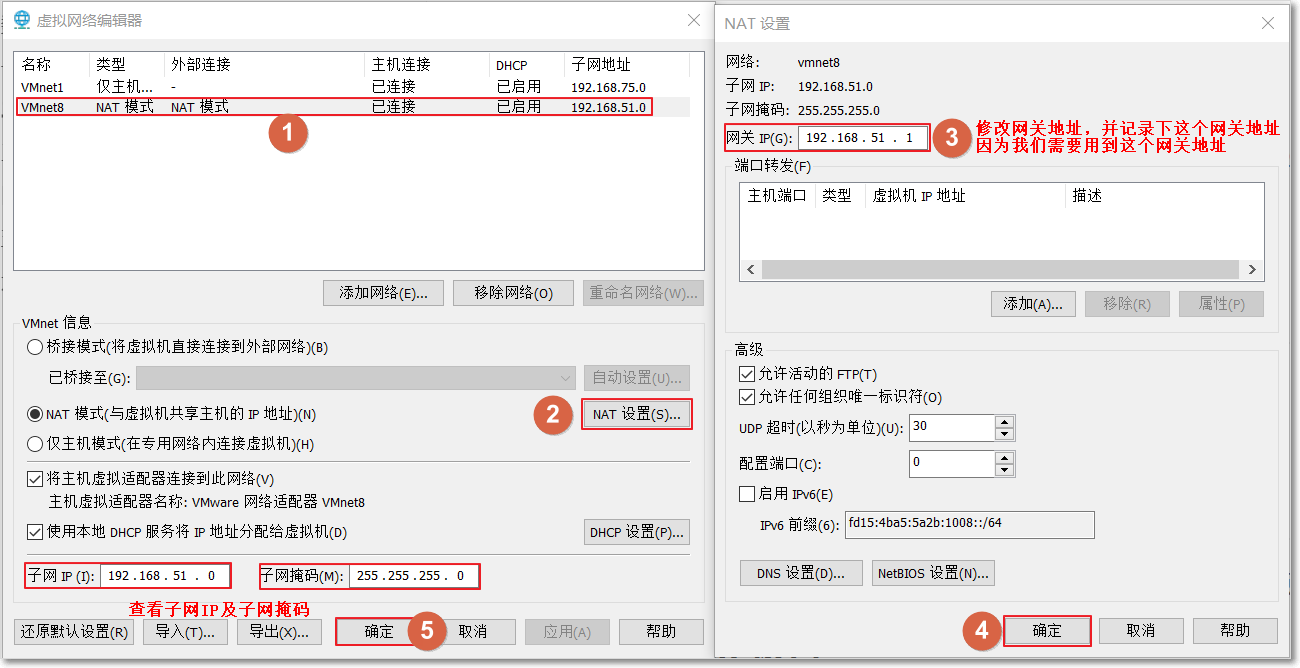1300x668 pixels.
Task: Click the 移除网络(O) button
Action: coord(514,293)
